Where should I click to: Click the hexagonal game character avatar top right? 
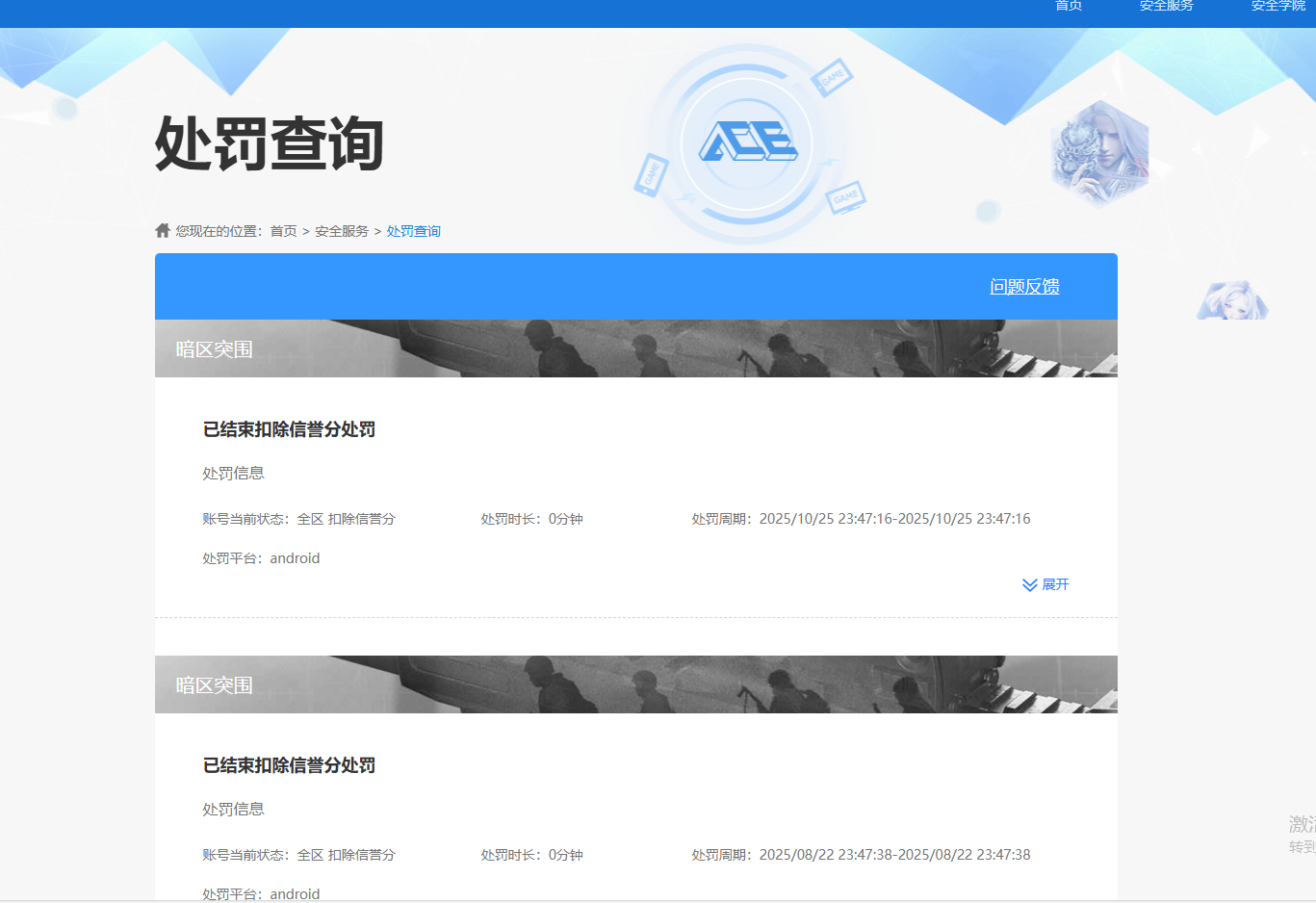point(1100,151)
